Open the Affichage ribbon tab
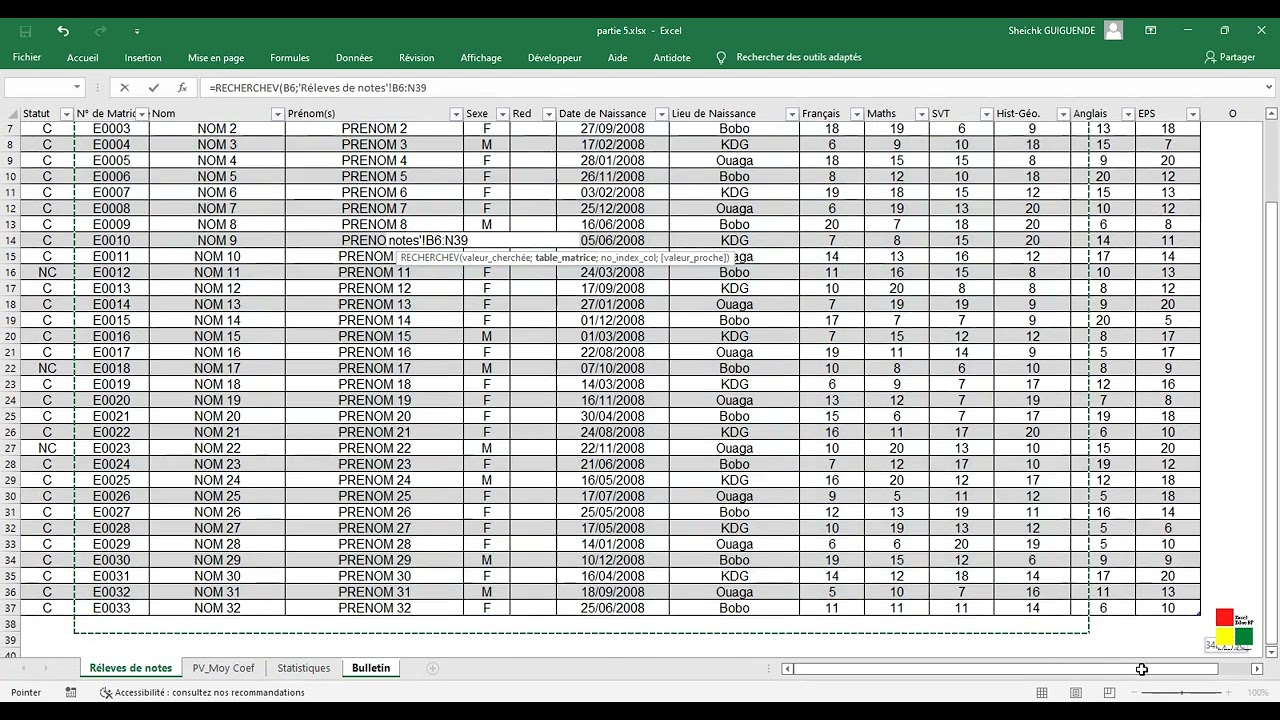The image size is (1280, 720). coord(481,57)
